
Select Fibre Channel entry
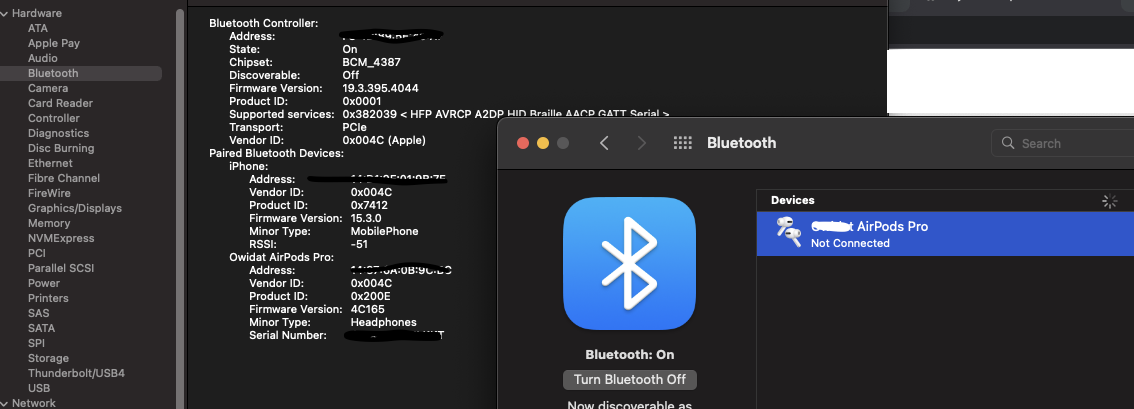64,178
